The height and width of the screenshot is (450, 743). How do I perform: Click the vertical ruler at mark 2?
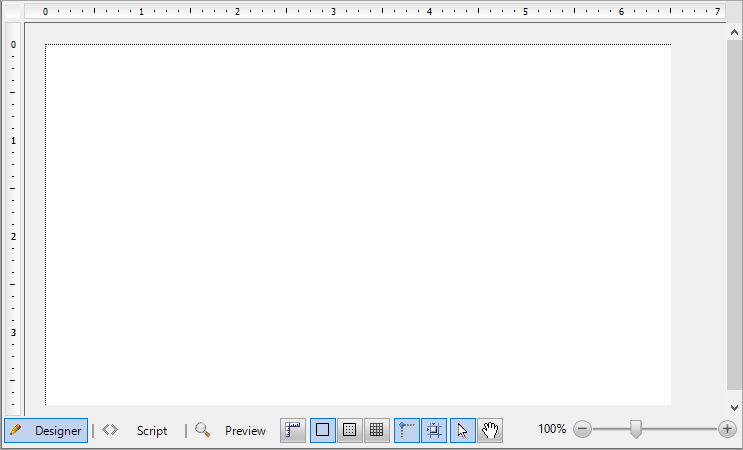13,236
